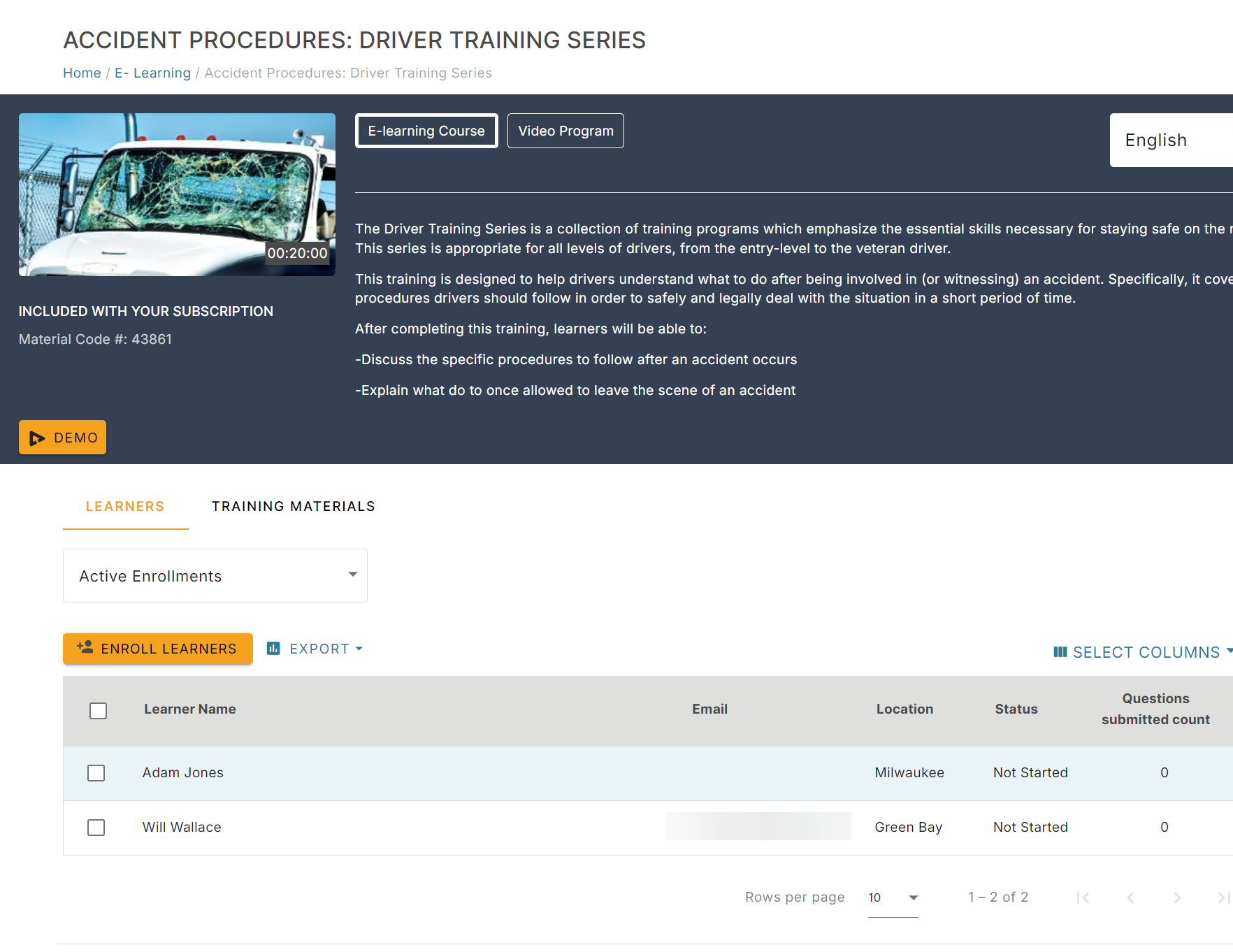1233x952 pixels.
Task: Select the E-learning Course format
Action: click(426, 131)
